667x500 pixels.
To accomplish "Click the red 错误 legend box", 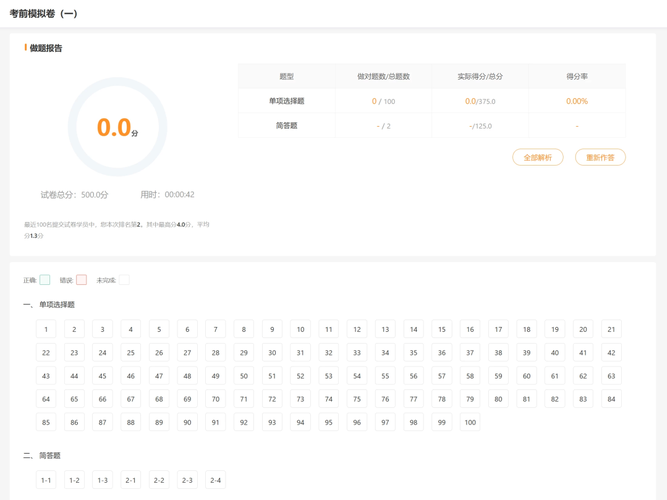I will pos(82,280).
